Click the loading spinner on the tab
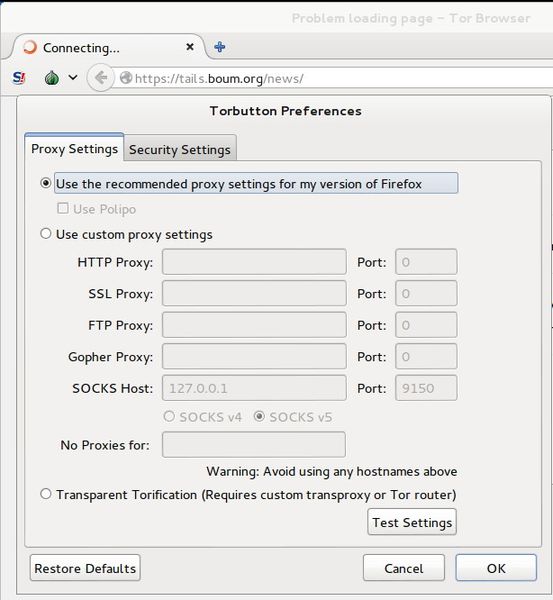 (29, 47)
